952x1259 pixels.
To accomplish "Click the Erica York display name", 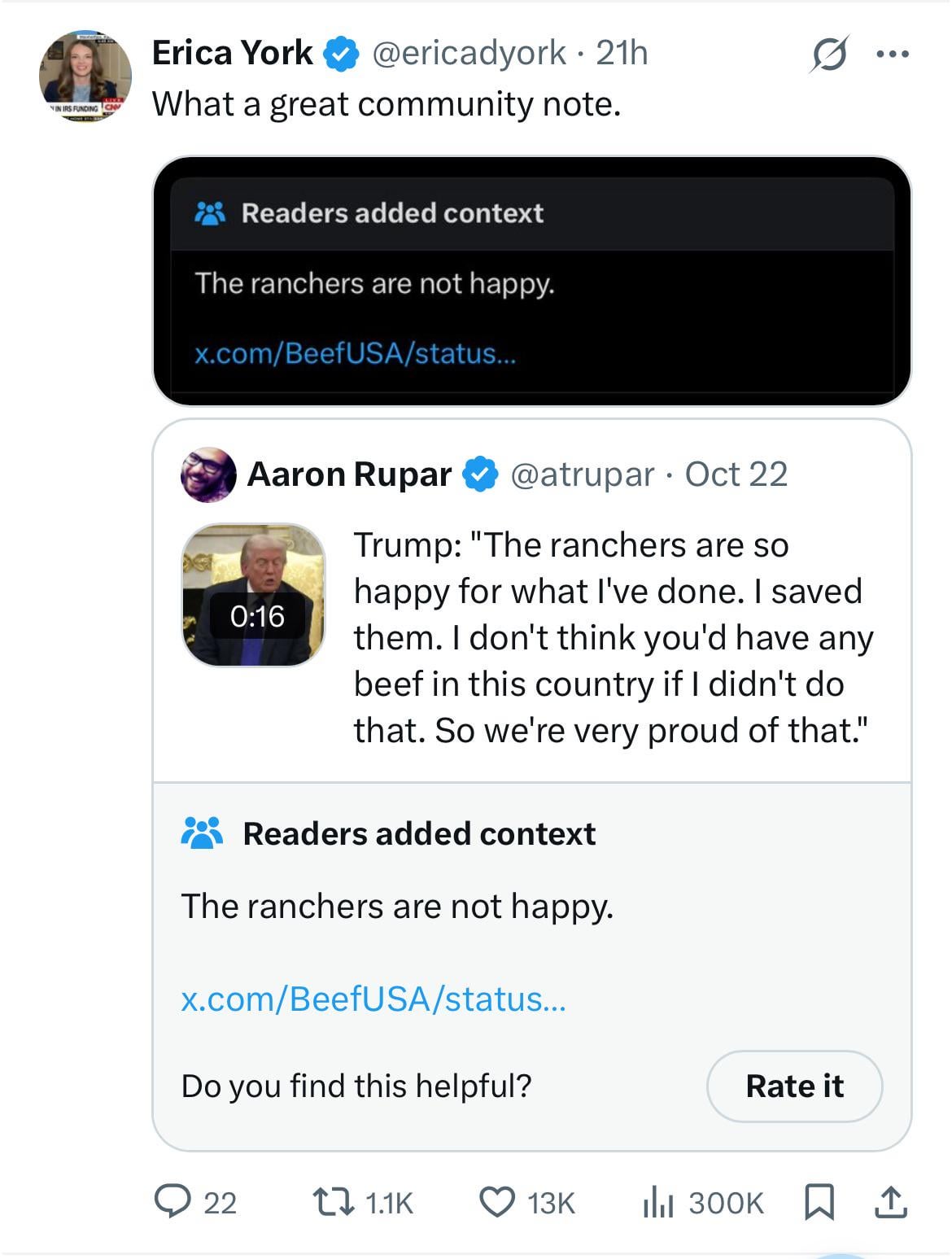I will click(232, 54).
